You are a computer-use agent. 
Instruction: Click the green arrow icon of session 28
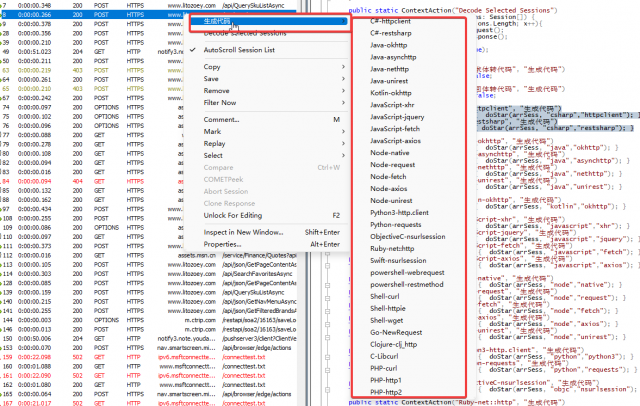tap(1, 33)
